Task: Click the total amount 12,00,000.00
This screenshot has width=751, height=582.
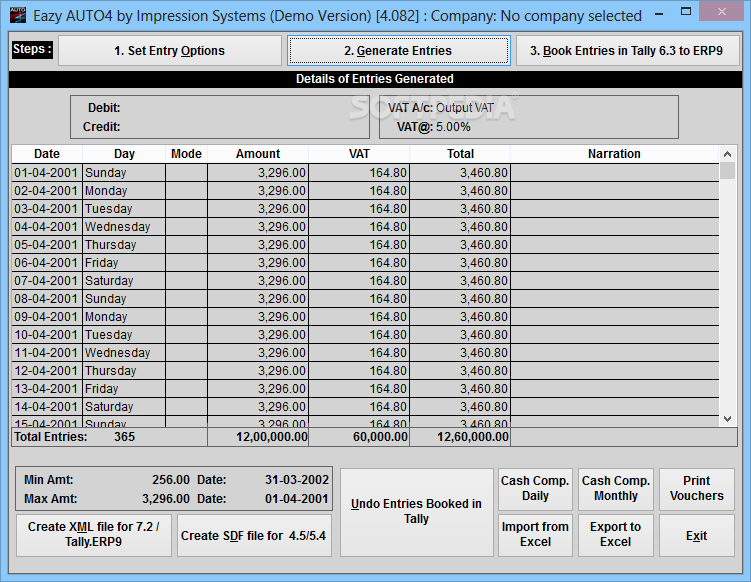Action: pyautogui.click(x=272, y=437)
